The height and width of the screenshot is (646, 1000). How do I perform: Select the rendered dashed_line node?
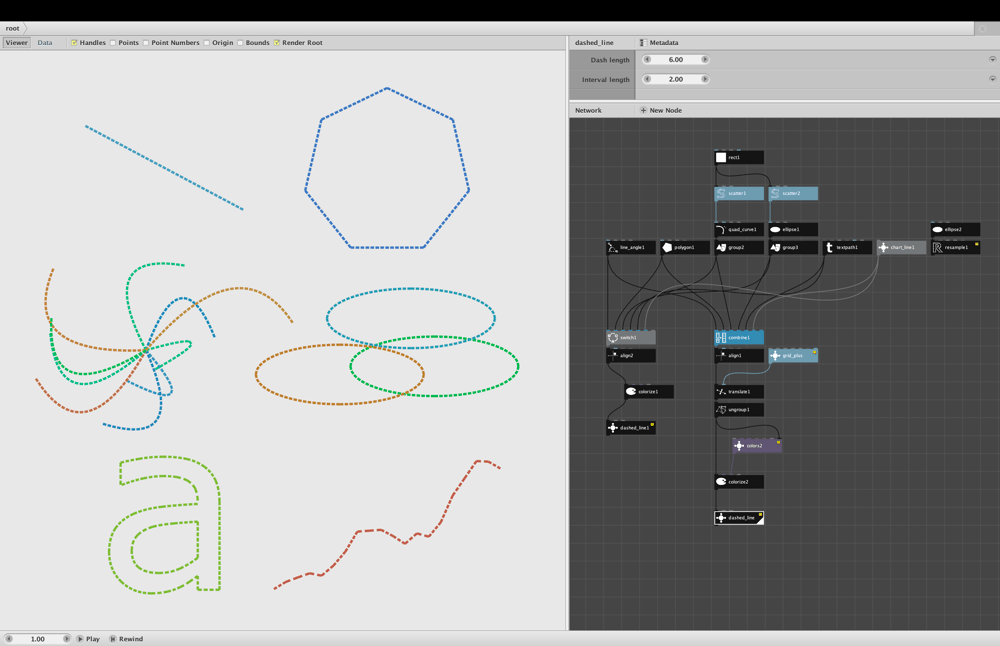pos(739,518)
